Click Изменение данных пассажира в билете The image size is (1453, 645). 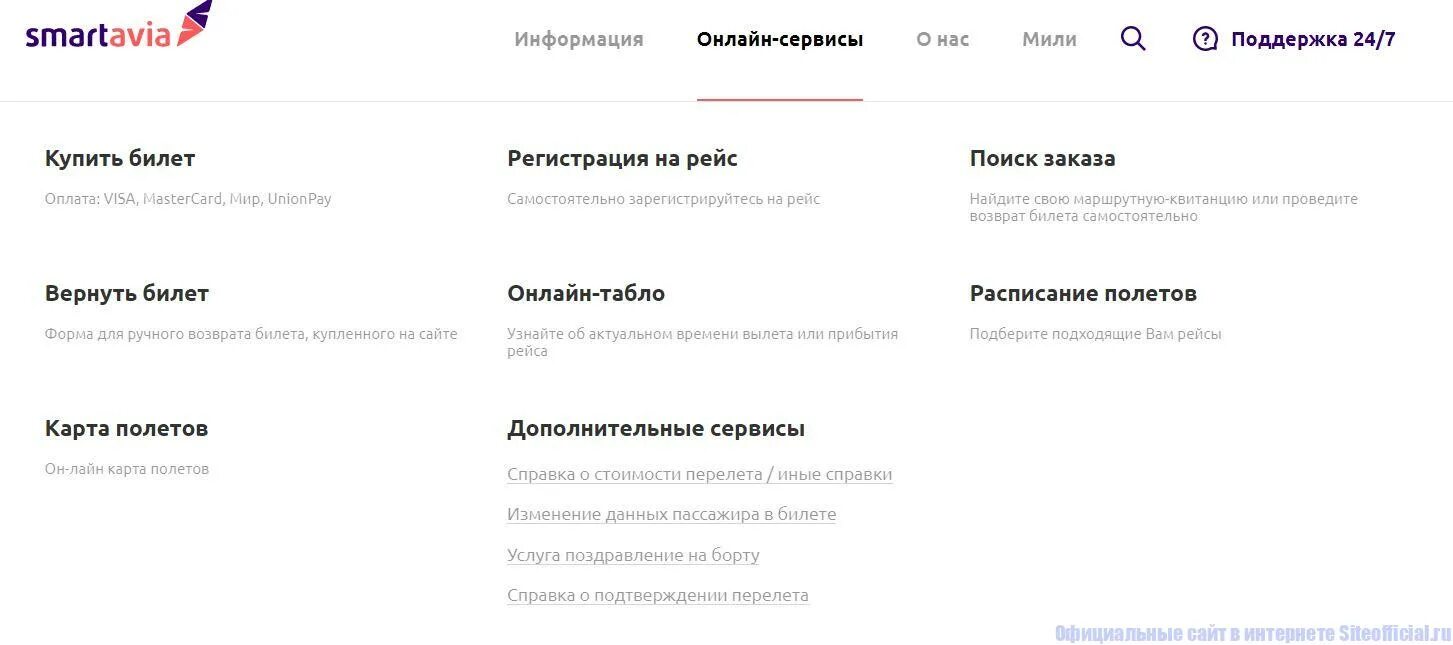click(672, 515)
